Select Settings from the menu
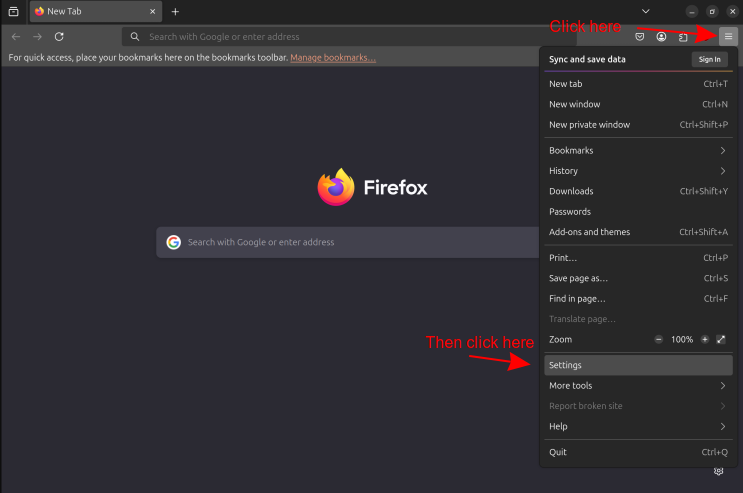The image size is (743, 493). (636, 365)
